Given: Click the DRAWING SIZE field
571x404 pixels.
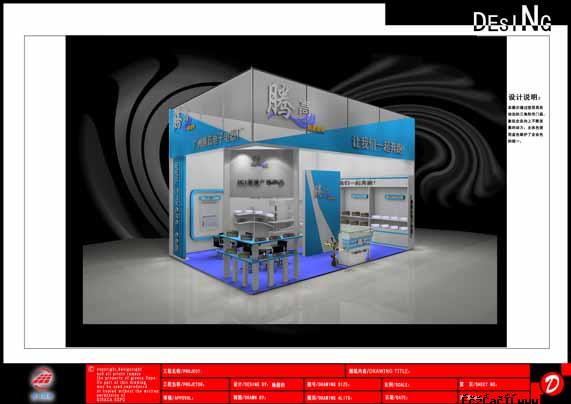Looking at the screenshot, I should (x=342, y=384).
